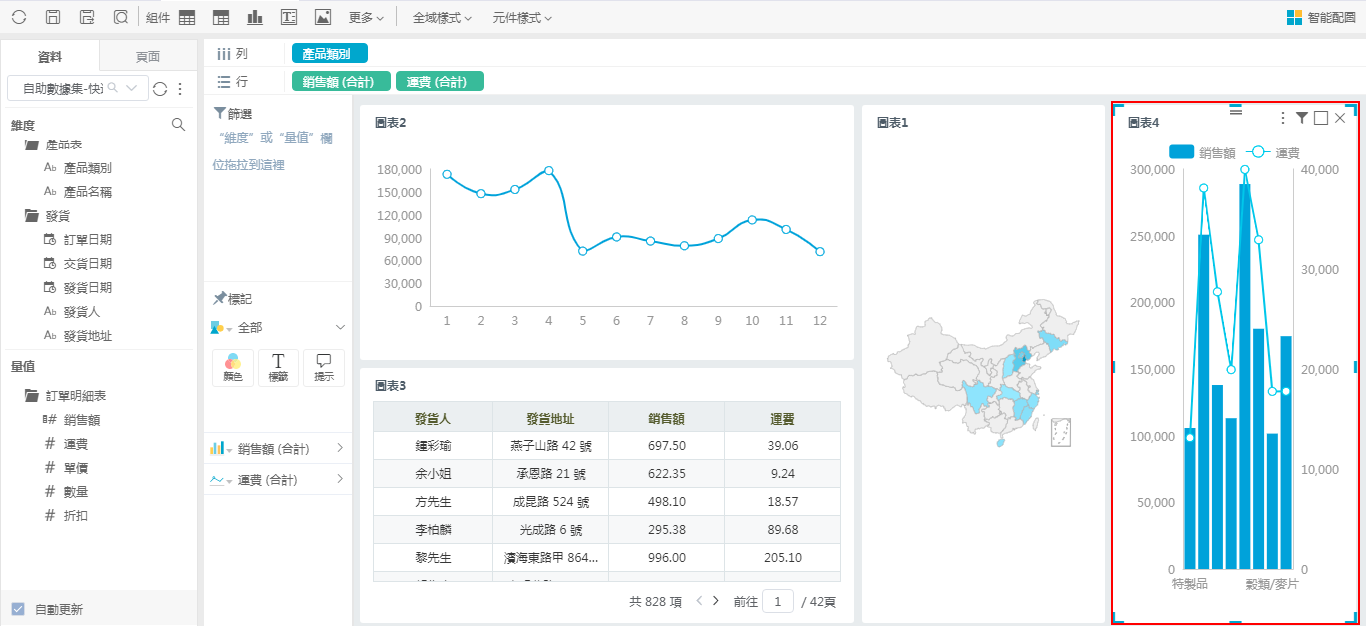Toggle the 自動更新 checkbox
Image resolution: width=1366 pixels, height=626 pixels.
[x=18, y=609]
